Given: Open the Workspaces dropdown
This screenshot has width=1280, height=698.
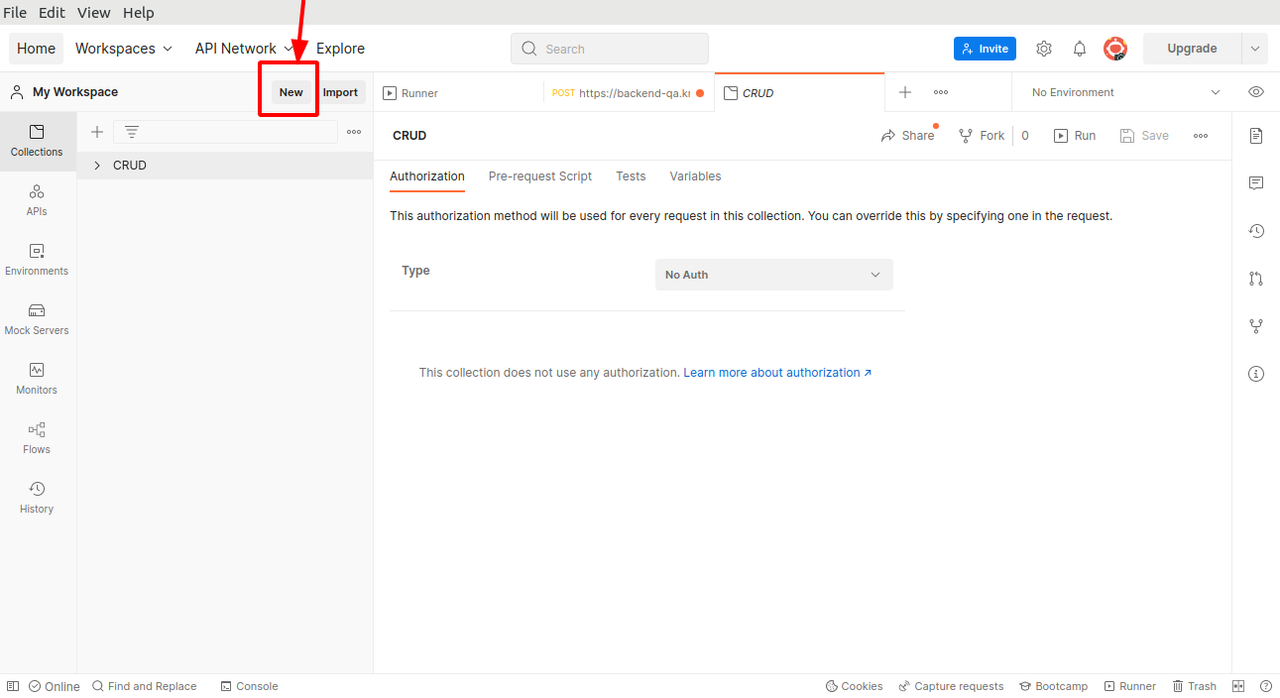Looking at the screenshot, I should point(124,48).
